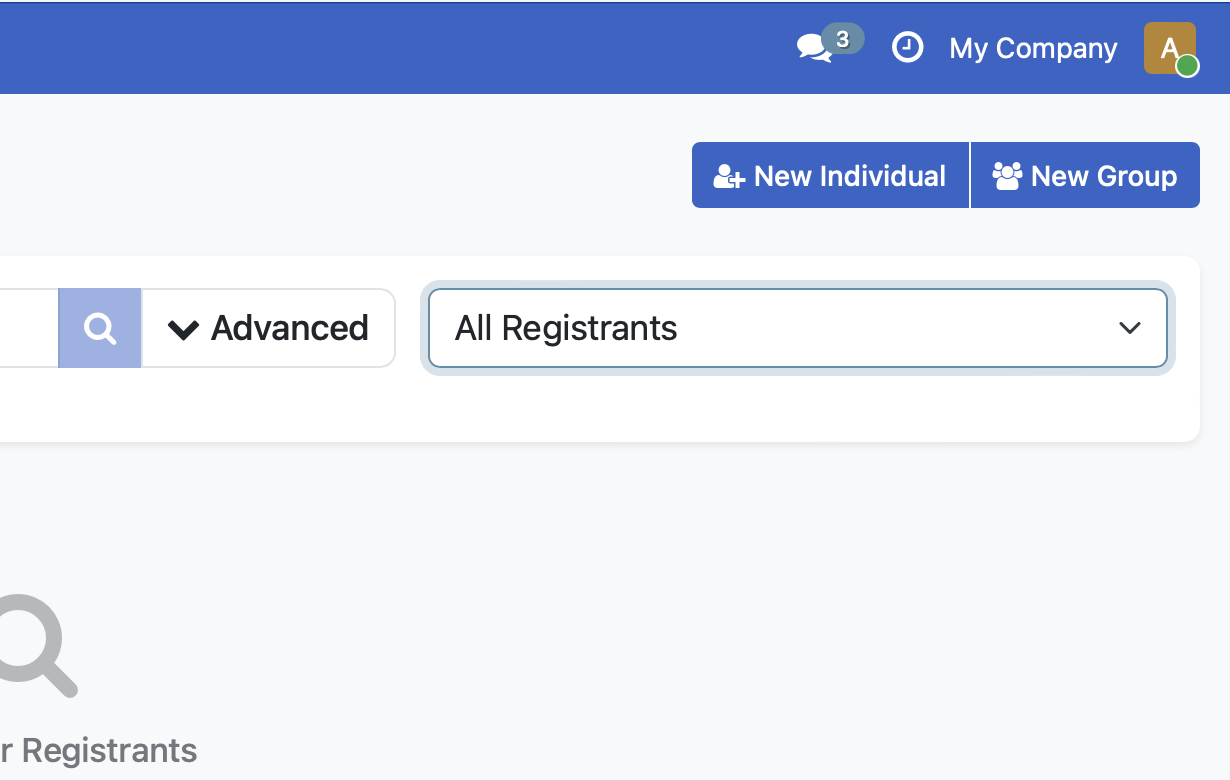This screenshot has height=780, width=1230.
Task: Create a group using New Group
Action: (x=1085, y=175)
